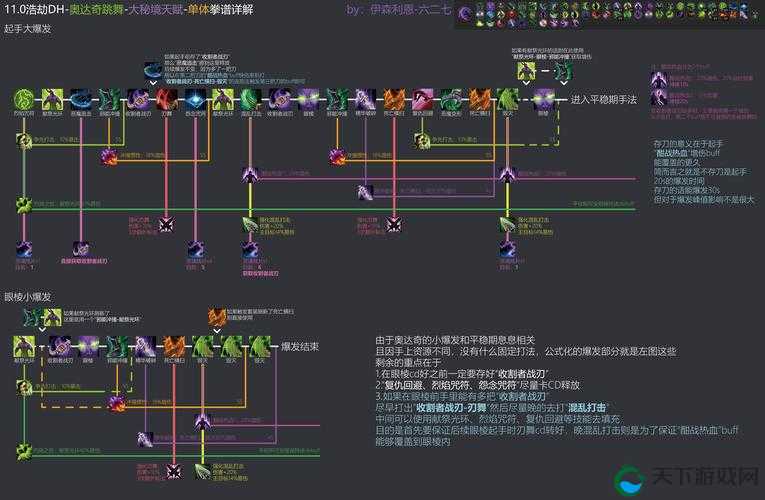Click the first 收割者战刃 icon in the opener row
This screenshot has width=765, height=500.
[x=138, y=100]
